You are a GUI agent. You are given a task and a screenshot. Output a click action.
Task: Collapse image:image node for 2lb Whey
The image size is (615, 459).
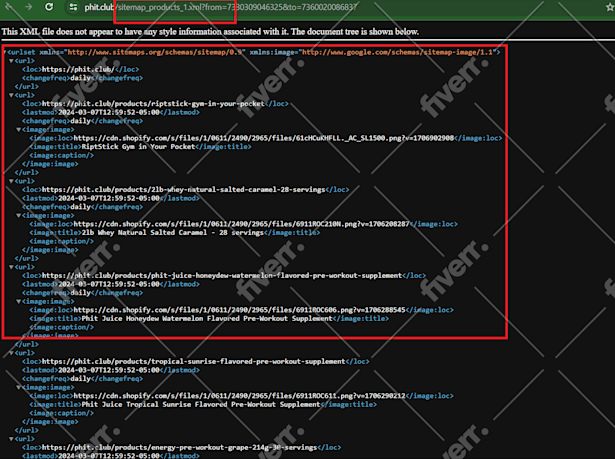pos(18,215)
